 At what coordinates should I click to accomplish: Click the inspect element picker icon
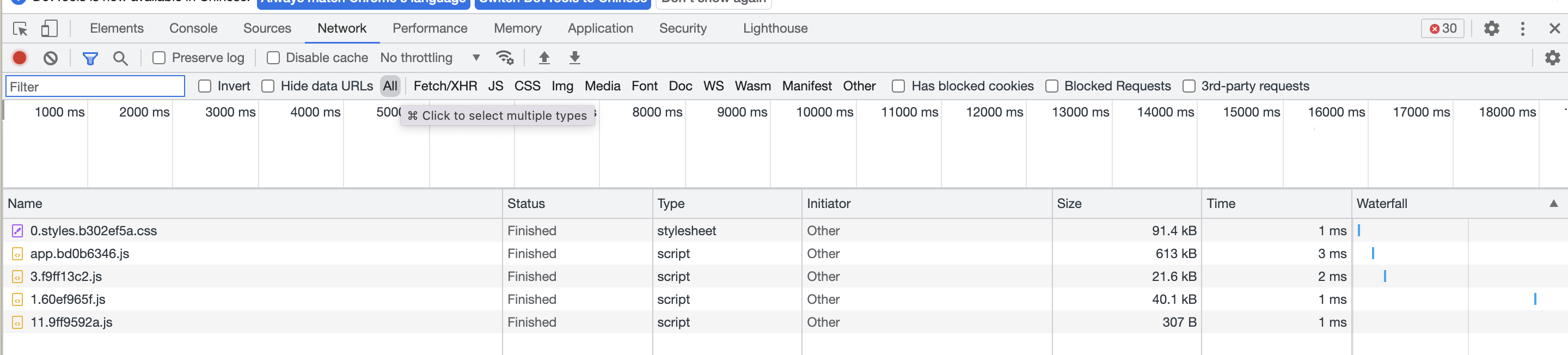(x=20, y=29)
